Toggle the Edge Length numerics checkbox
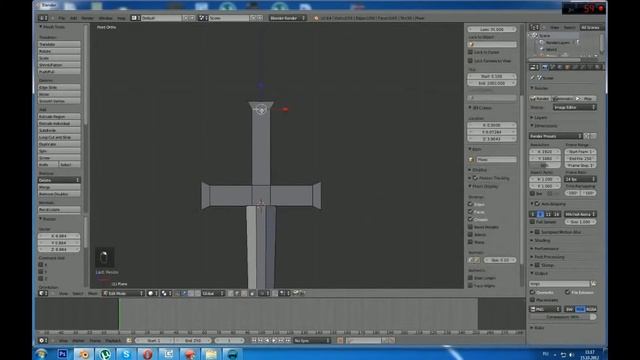The height and width of the screenshot is (360, 640). click(x=470, y=278)
